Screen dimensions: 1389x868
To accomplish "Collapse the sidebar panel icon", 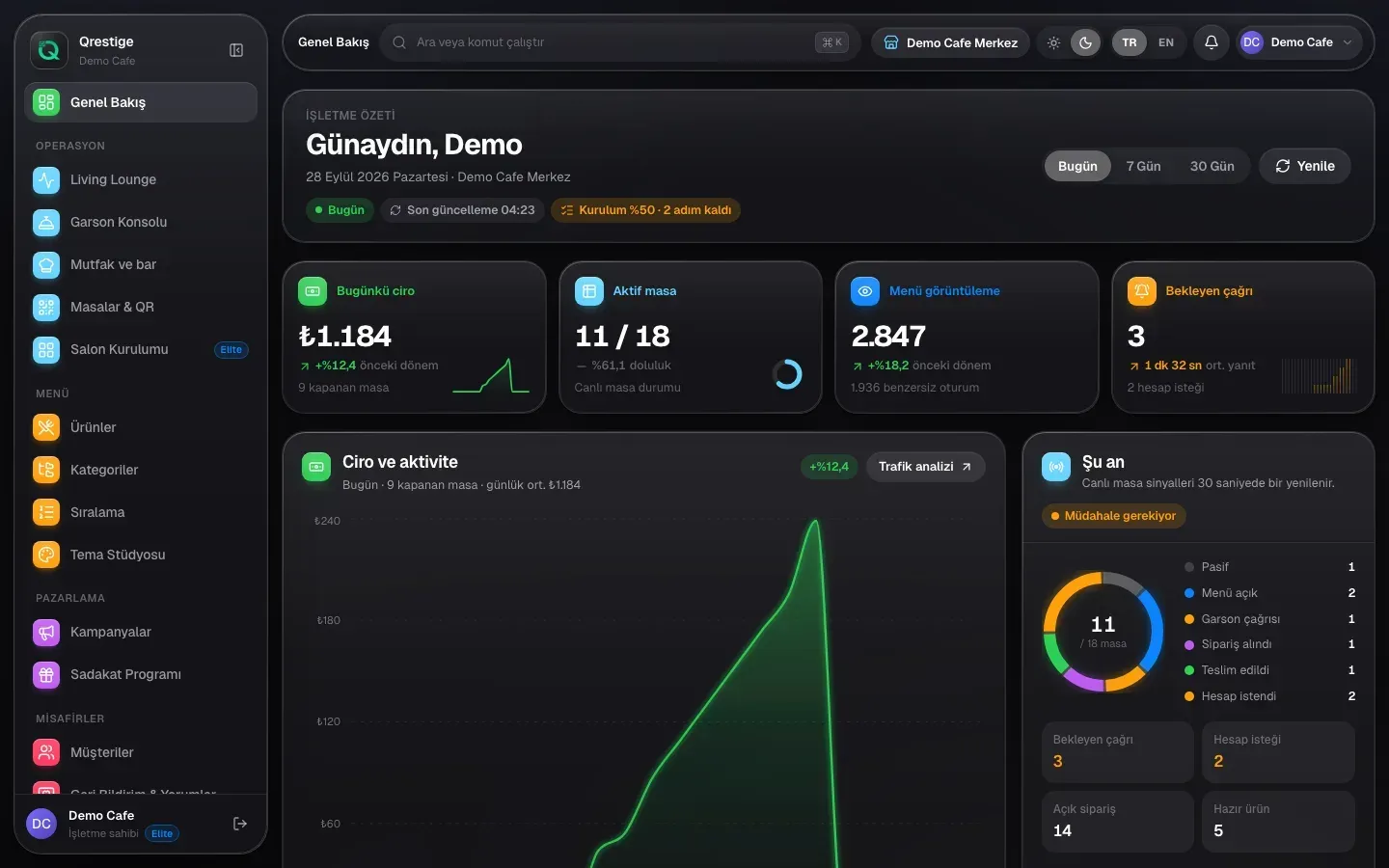I will [236, 50].
